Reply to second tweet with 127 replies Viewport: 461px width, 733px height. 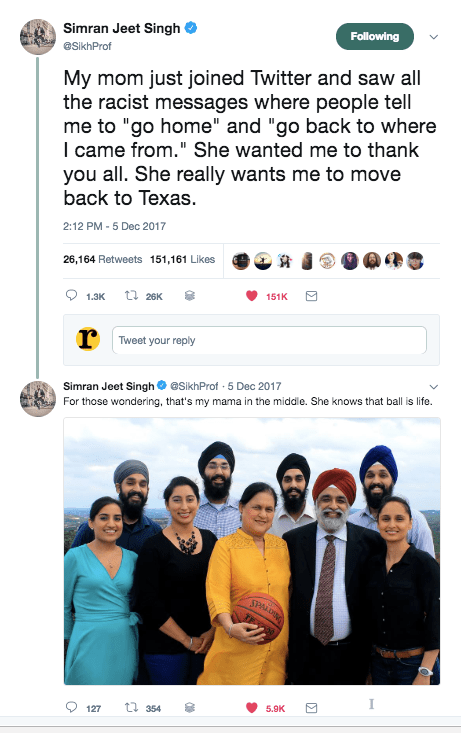coord(71,707)
